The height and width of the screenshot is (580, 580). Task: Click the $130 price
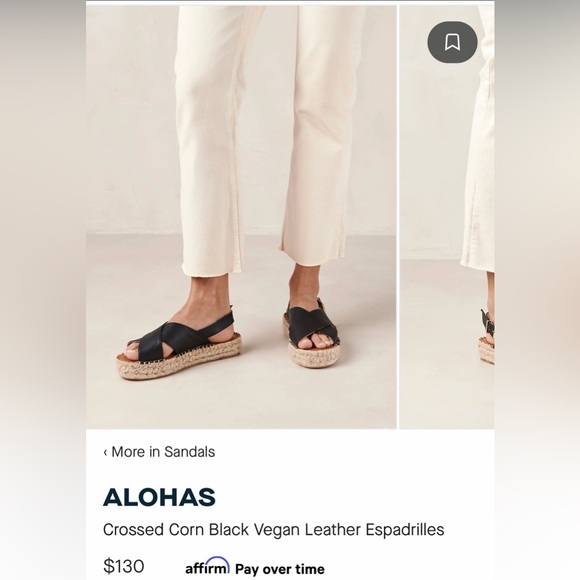pos(124,566)
